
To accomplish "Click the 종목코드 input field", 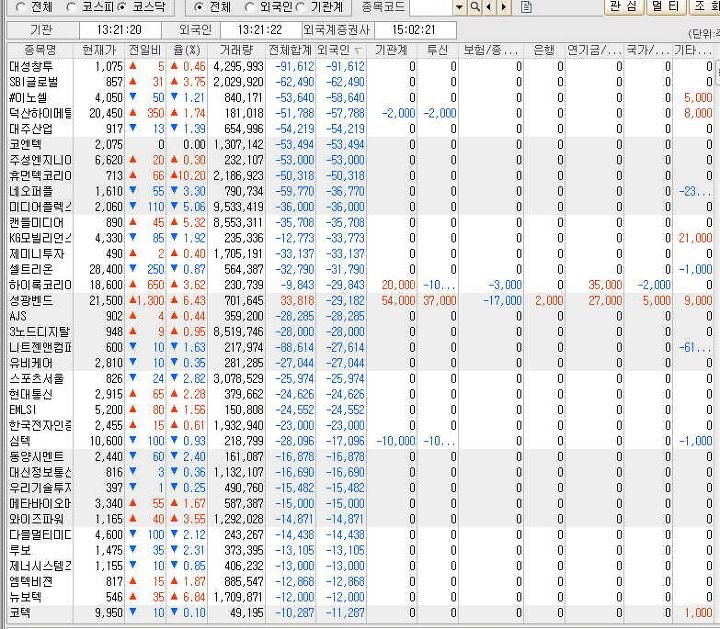I will [431, 7].
